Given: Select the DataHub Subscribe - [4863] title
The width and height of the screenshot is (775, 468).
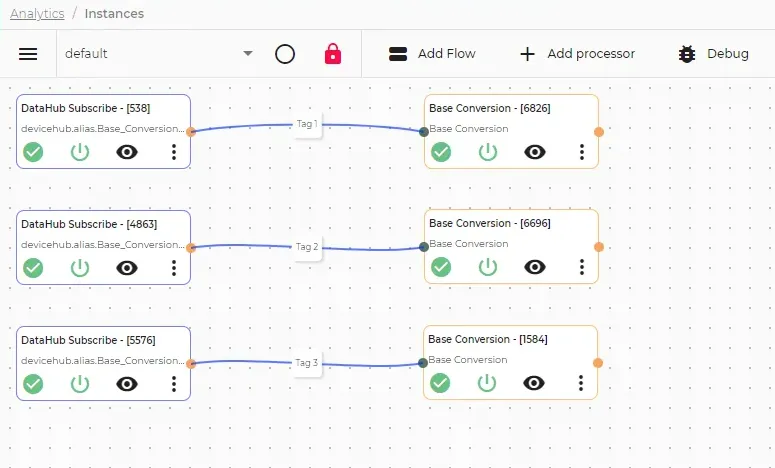Looking at the screenshot, I should coord(89,224).
